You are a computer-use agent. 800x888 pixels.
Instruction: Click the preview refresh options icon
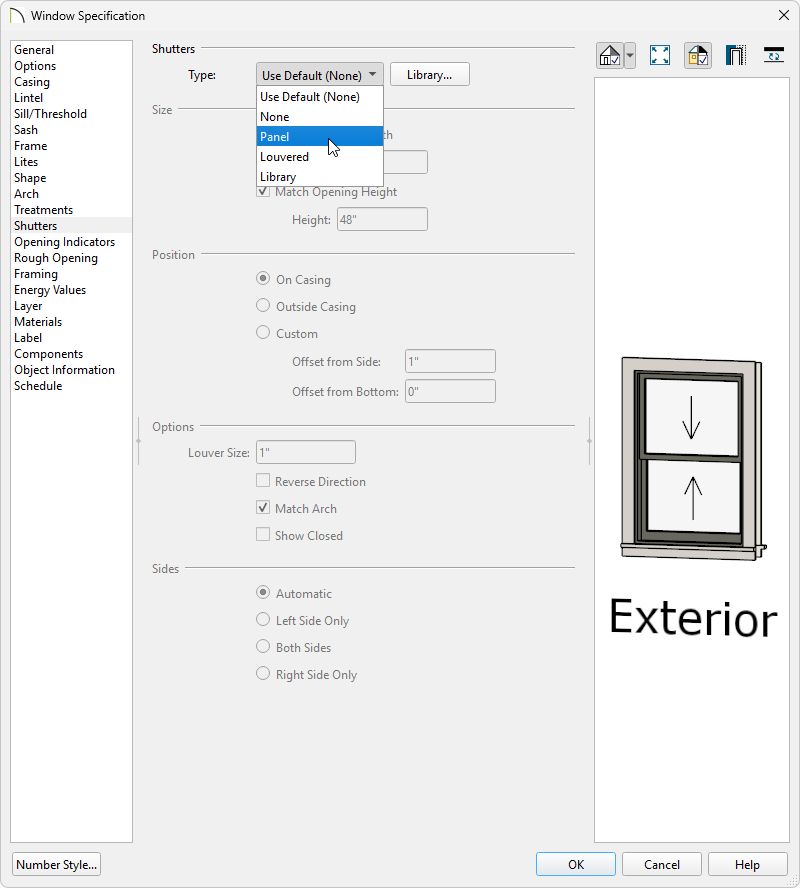[x=773, y=56]
